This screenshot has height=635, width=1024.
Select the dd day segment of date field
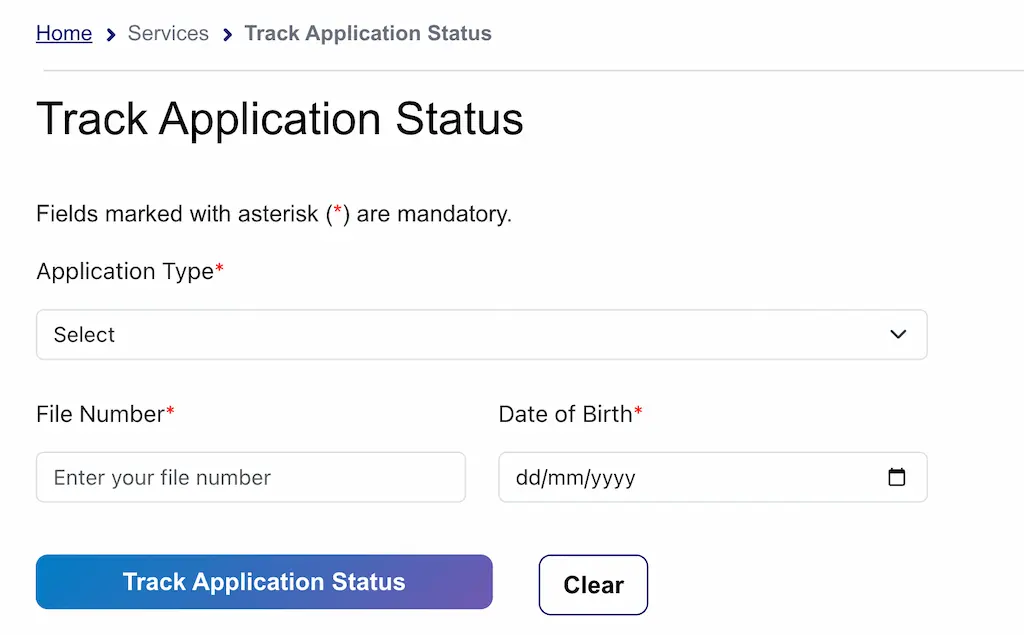click(x=527, y=478)
